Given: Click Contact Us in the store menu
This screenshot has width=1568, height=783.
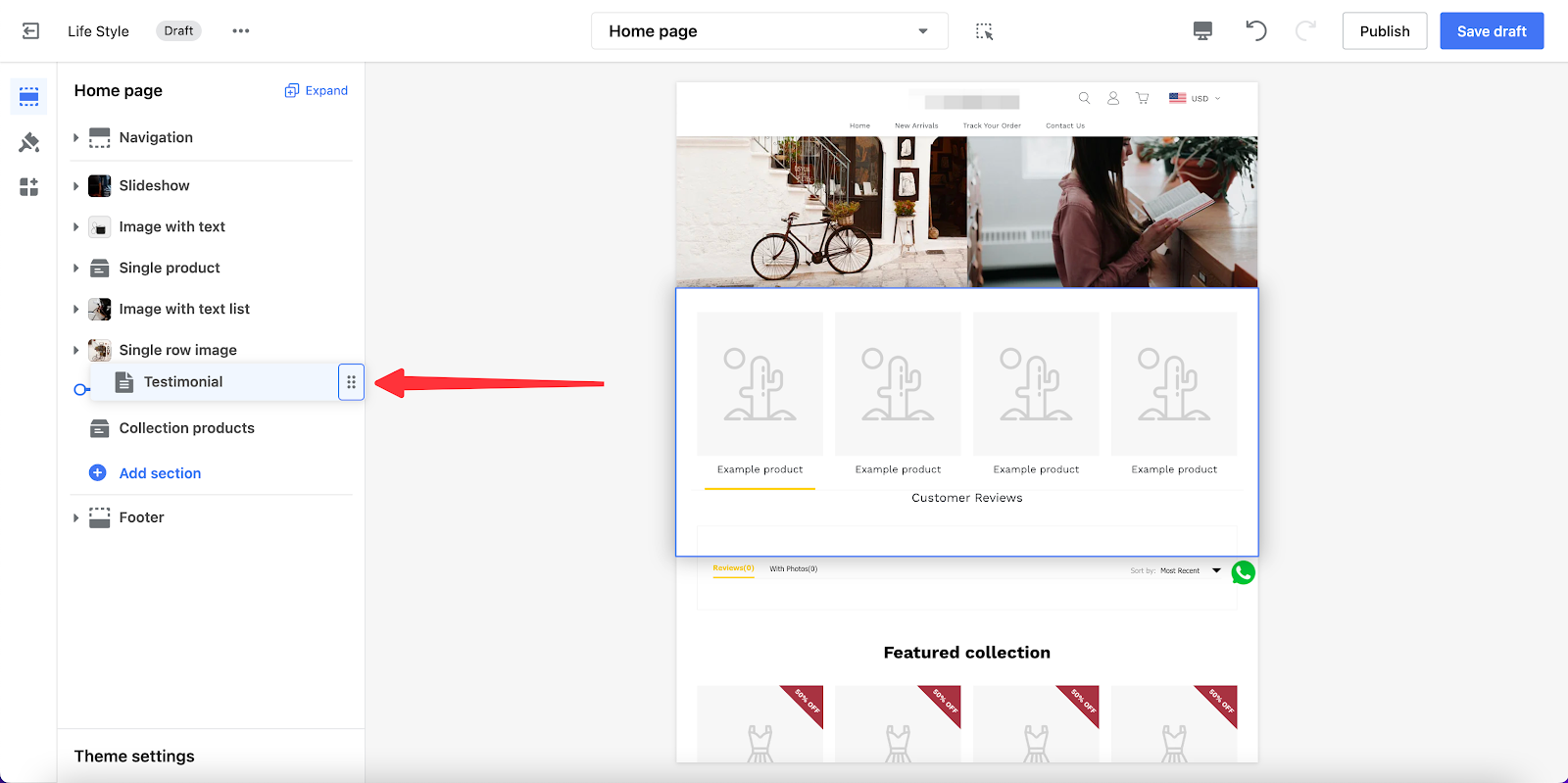Looking at the screenshot, I should pyautogui.click(x=1065, y=125).
